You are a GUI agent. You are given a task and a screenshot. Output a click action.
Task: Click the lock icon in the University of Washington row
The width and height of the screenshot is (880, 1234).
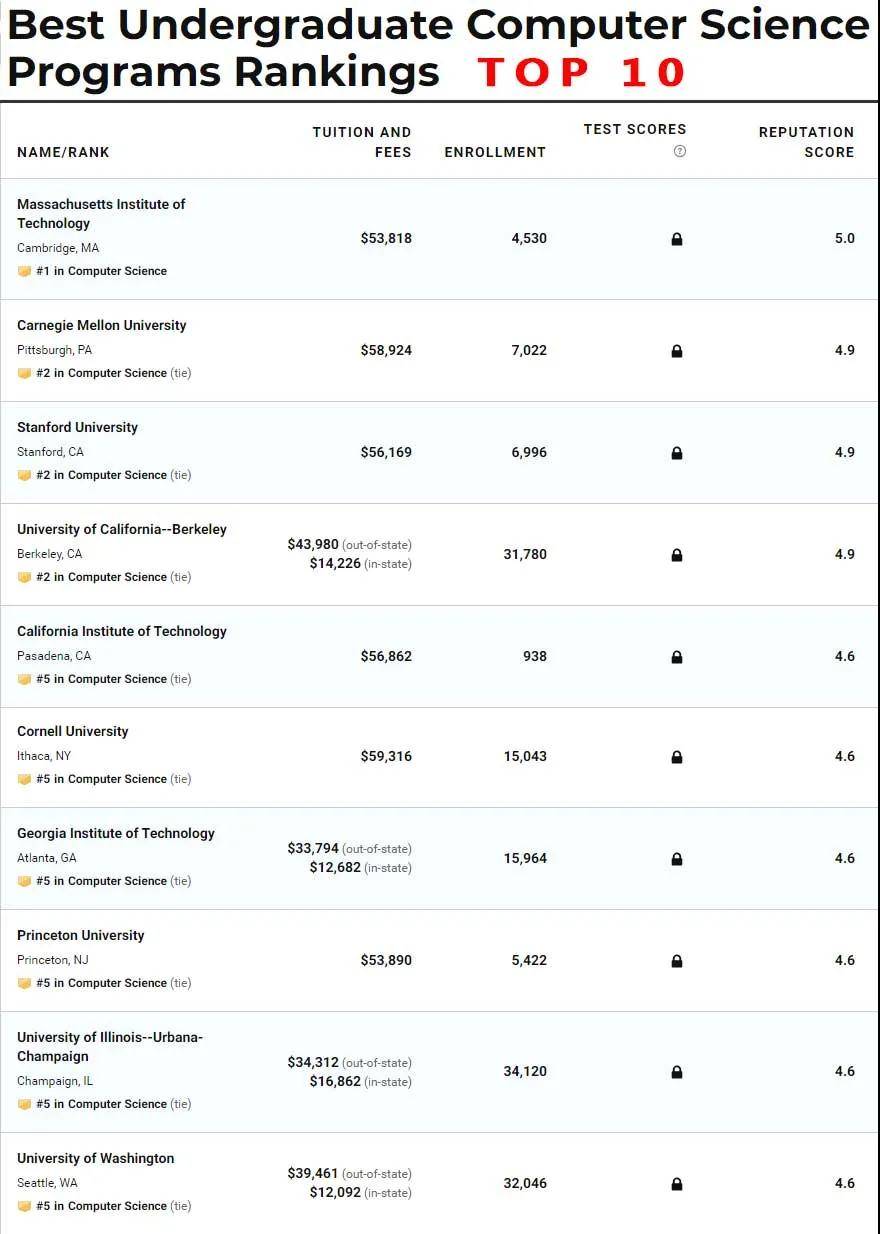677,1184
